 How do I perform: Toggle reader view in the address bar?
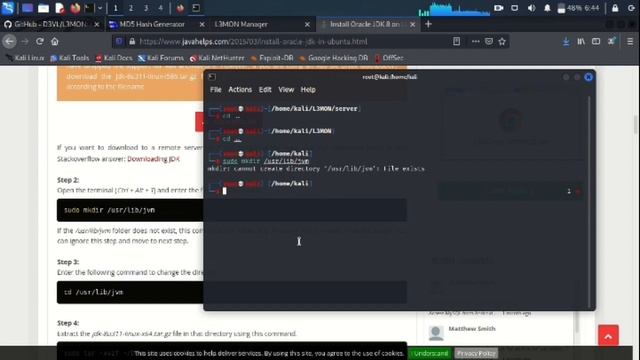tap(456, 41)
